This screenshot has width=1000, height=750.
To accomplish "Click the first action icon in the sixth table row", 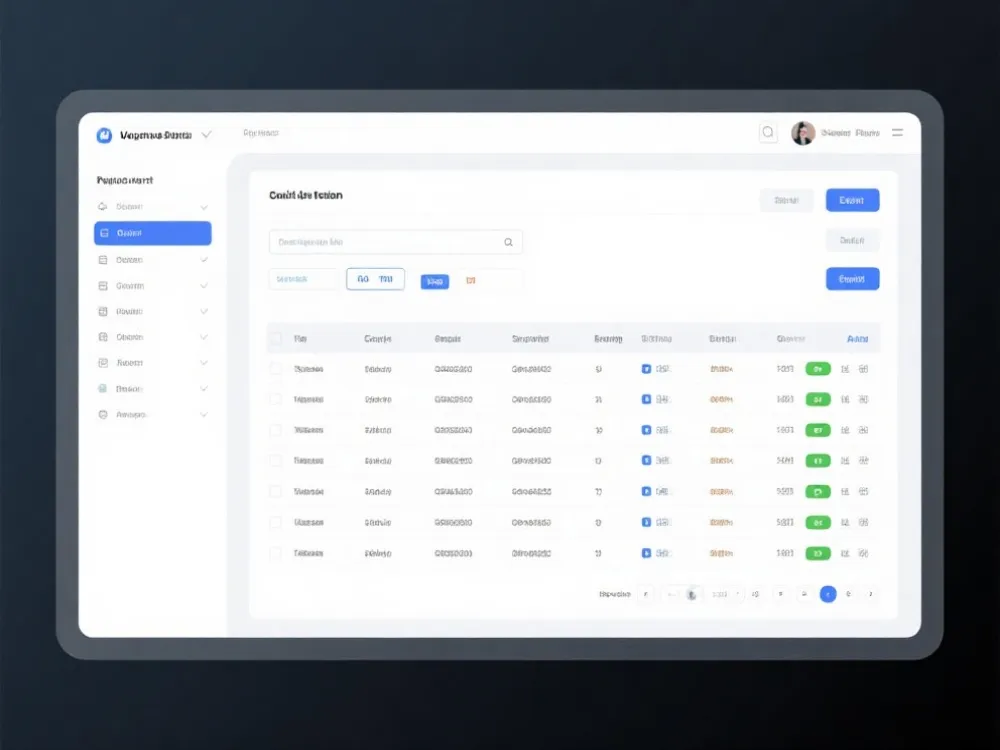I will pyautogui.click(x=845, y=522).
